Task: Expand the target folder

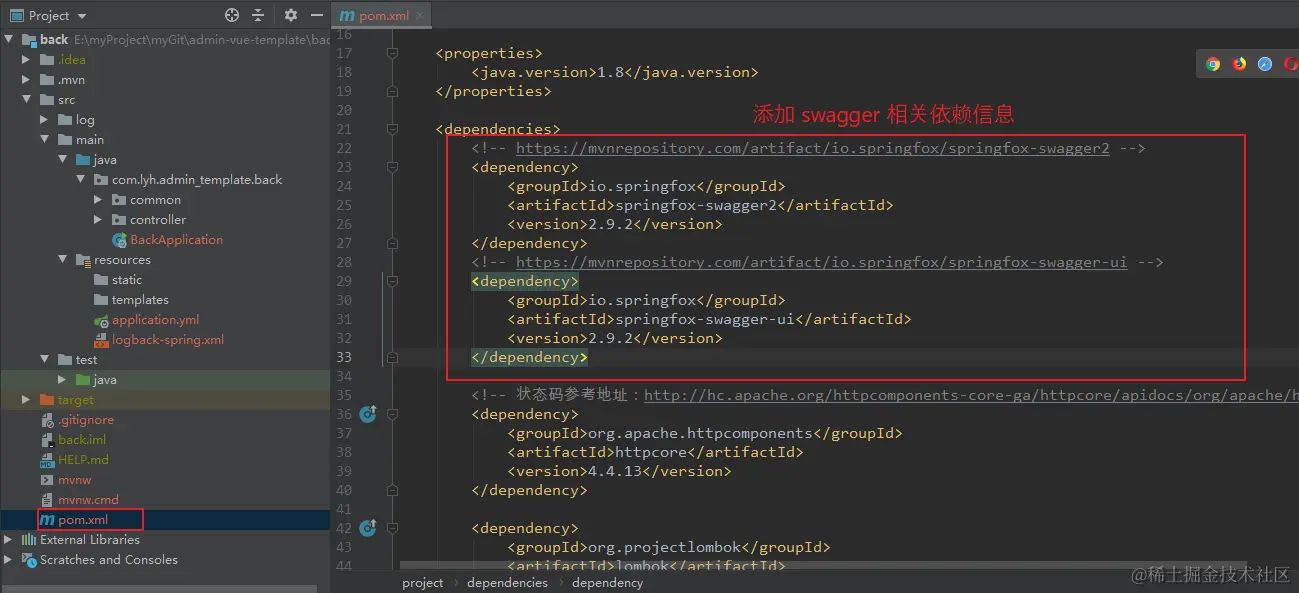Action: pos(27,400)
